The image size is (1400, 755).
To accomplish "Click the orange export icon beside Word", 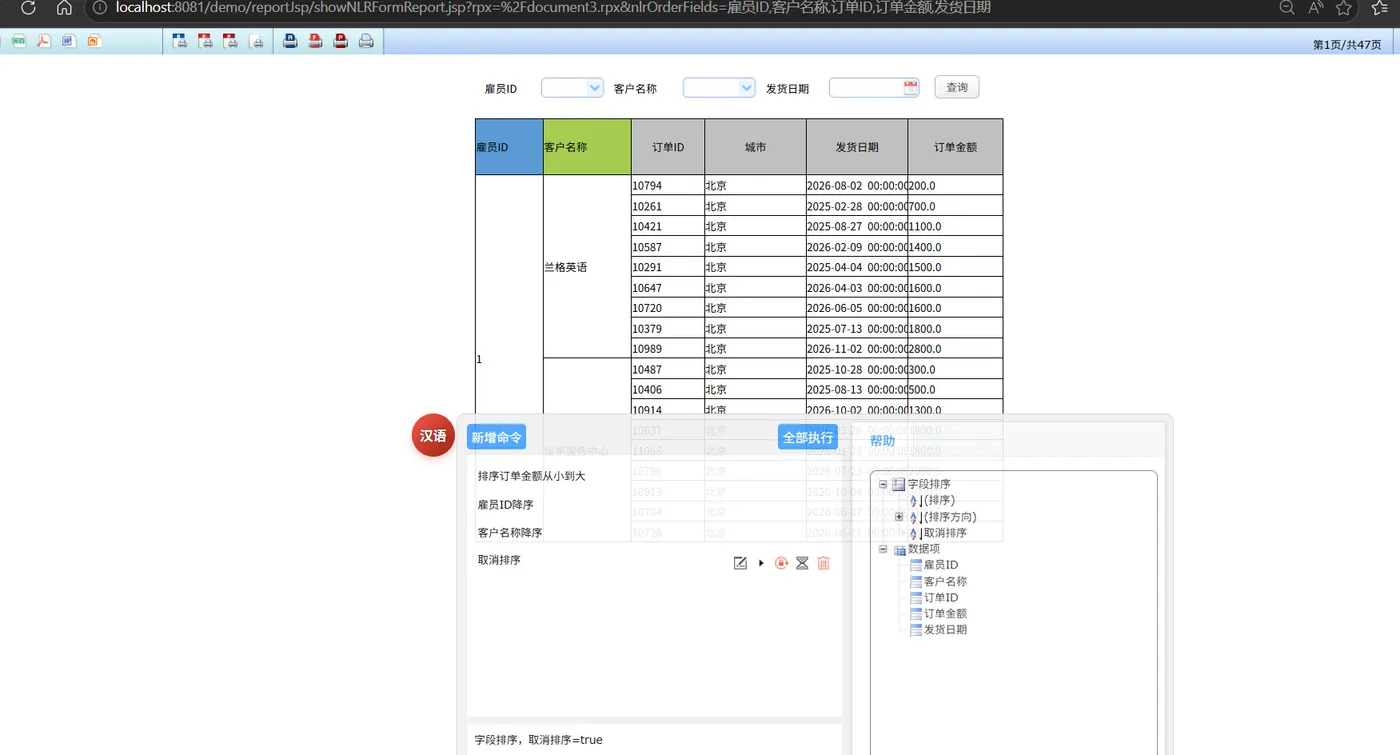I will (94, 41).
